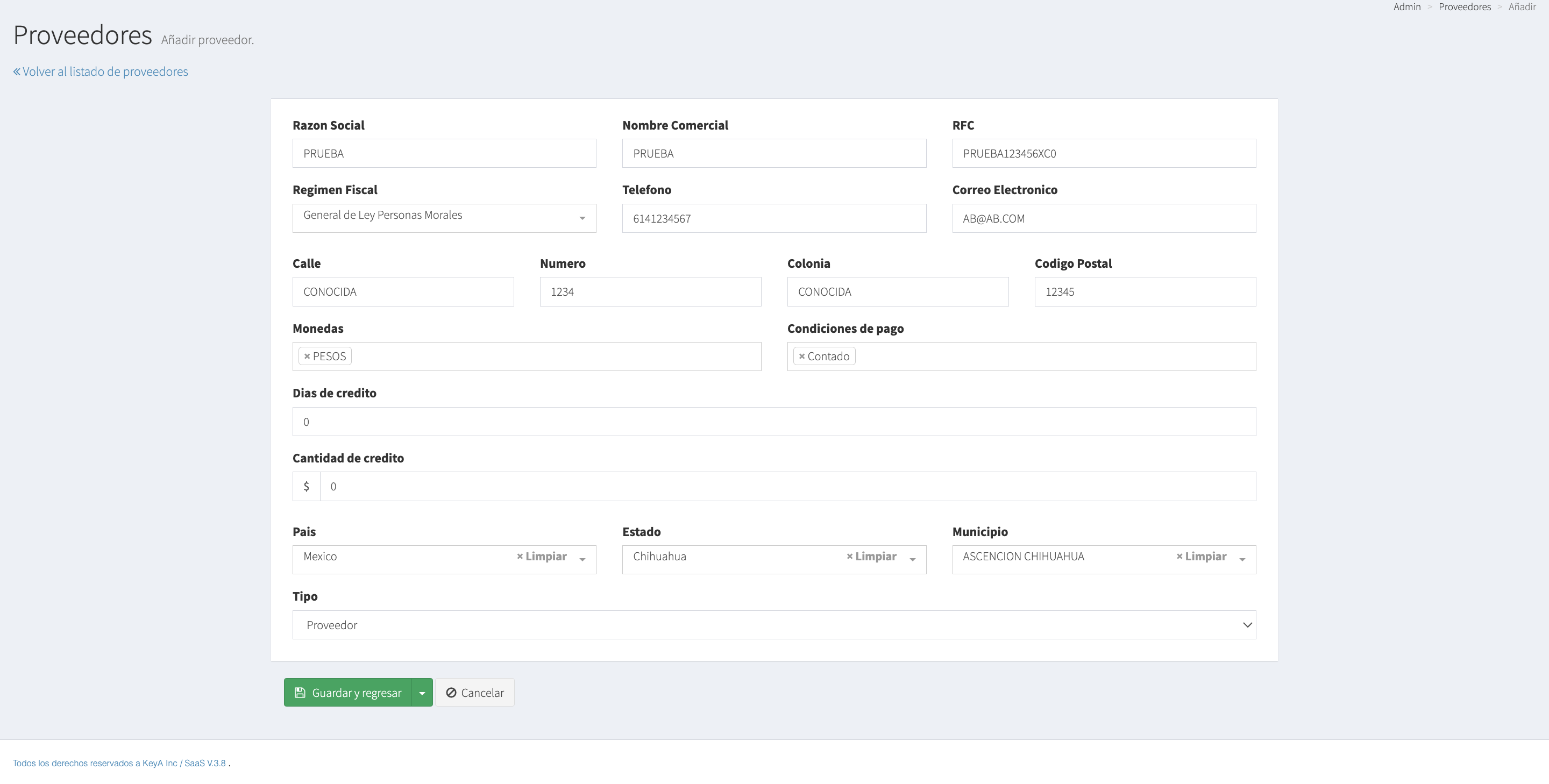Remove the Contado payment condition tag

tap(801, 357)
